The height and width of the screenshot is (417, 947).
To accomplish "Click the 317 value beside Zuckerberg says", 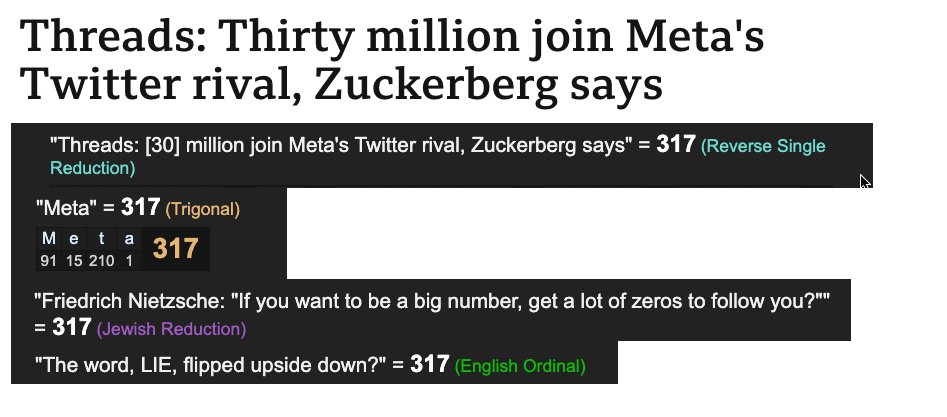I will [x=676, y=145].
